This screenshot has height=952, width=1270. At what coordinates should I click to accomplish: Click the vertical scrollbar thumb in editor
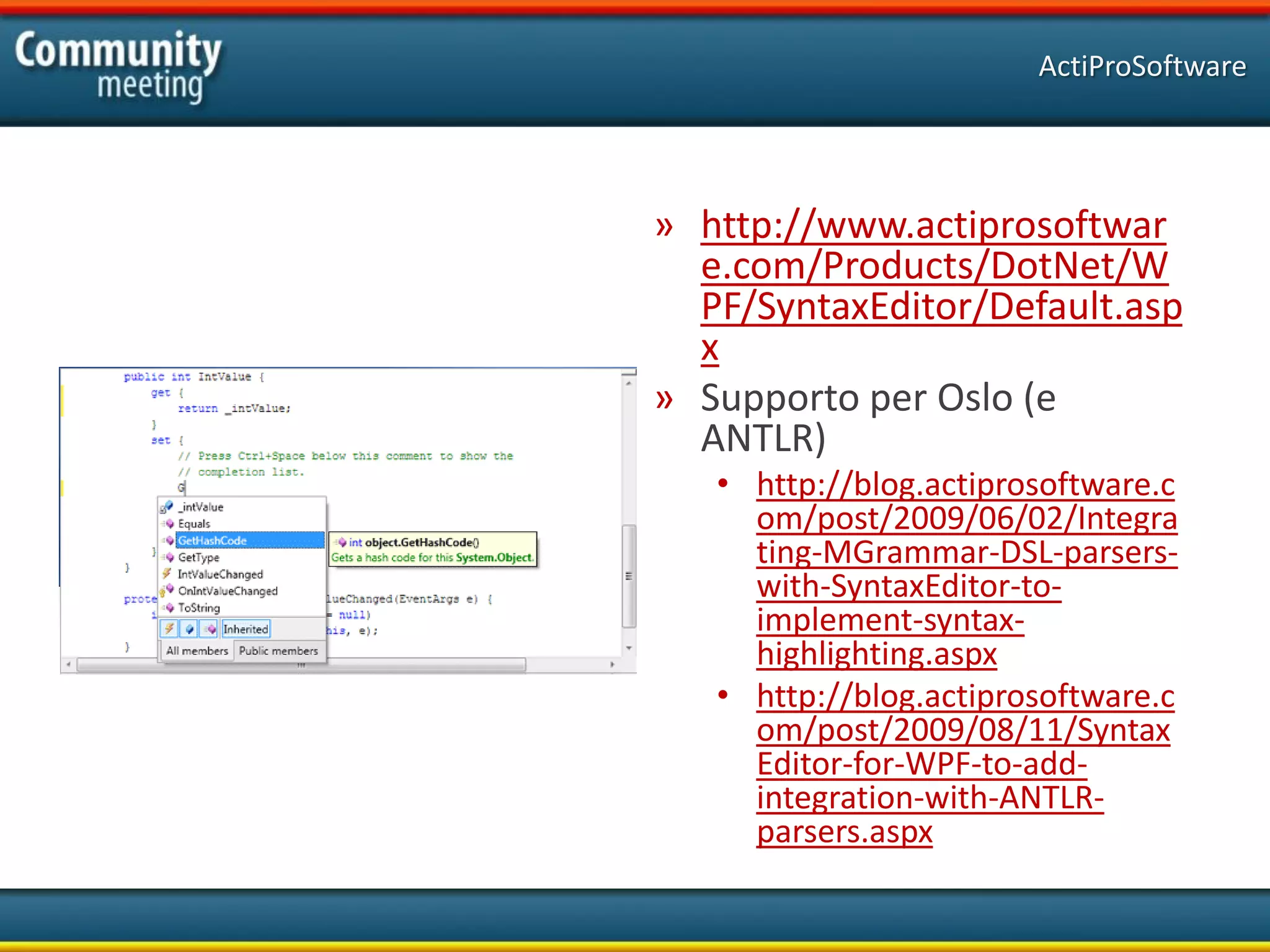[x=629, y=576]
